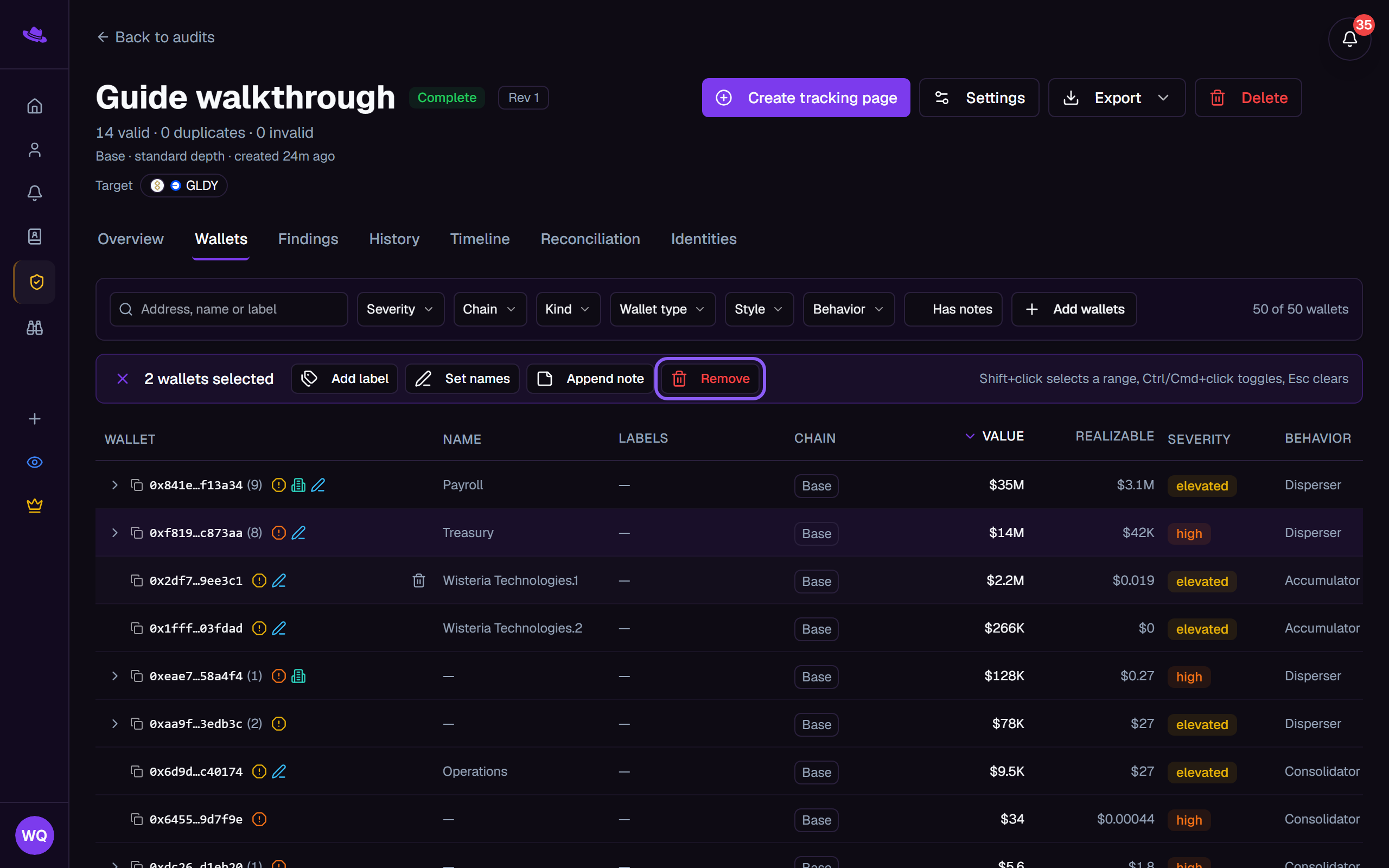
Task: Open the alerts bell in the left sidebar
Action: [x=34, y=193]
